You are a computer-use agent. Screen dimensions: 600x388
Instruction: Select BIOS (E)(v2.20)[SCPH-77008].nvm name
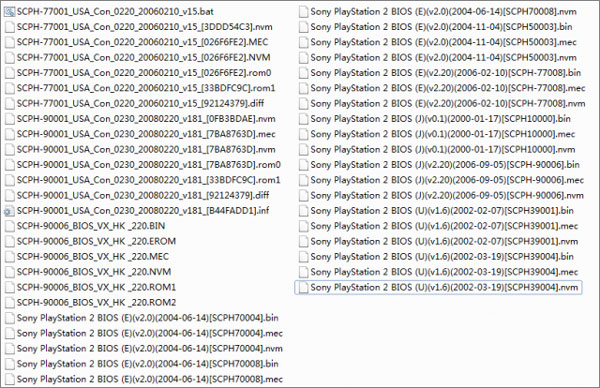tap(448, 104)
